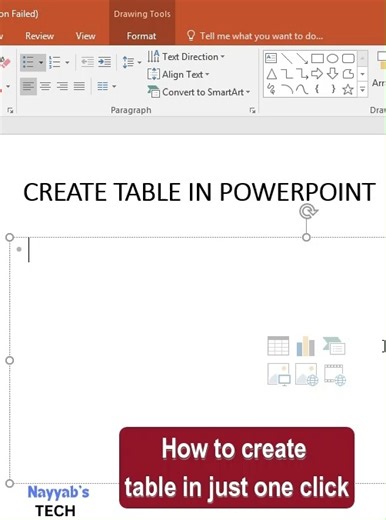Open the Bullets dropdown arrow
The height and width of the screenshot is (520, 386).
[41, 62]
